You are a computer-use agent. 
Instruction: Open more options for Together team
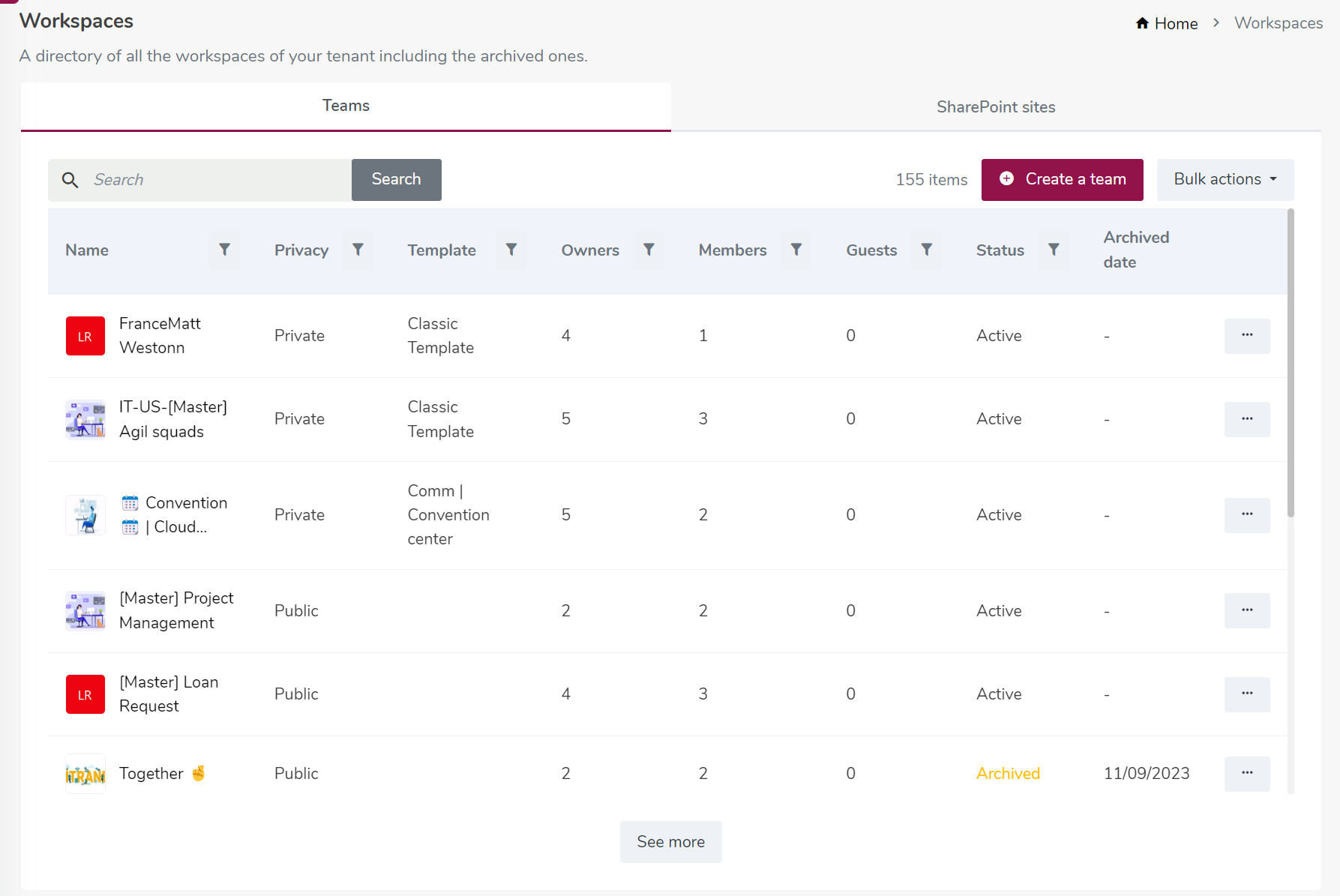pyautogui.click(x=1246, y=773)
